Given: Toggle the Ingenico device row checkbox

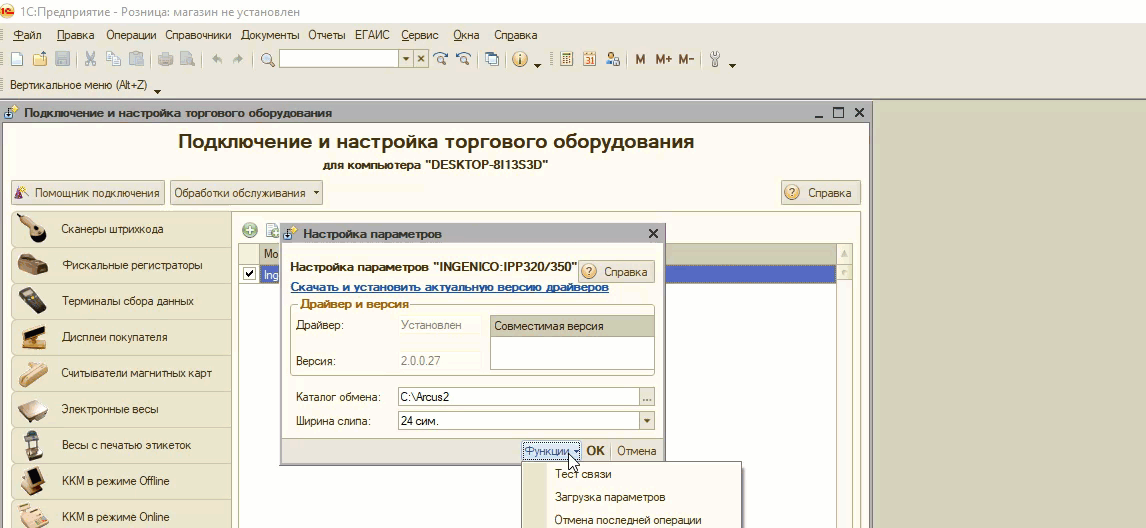Looking at the screenshot, I should (249, 274).
